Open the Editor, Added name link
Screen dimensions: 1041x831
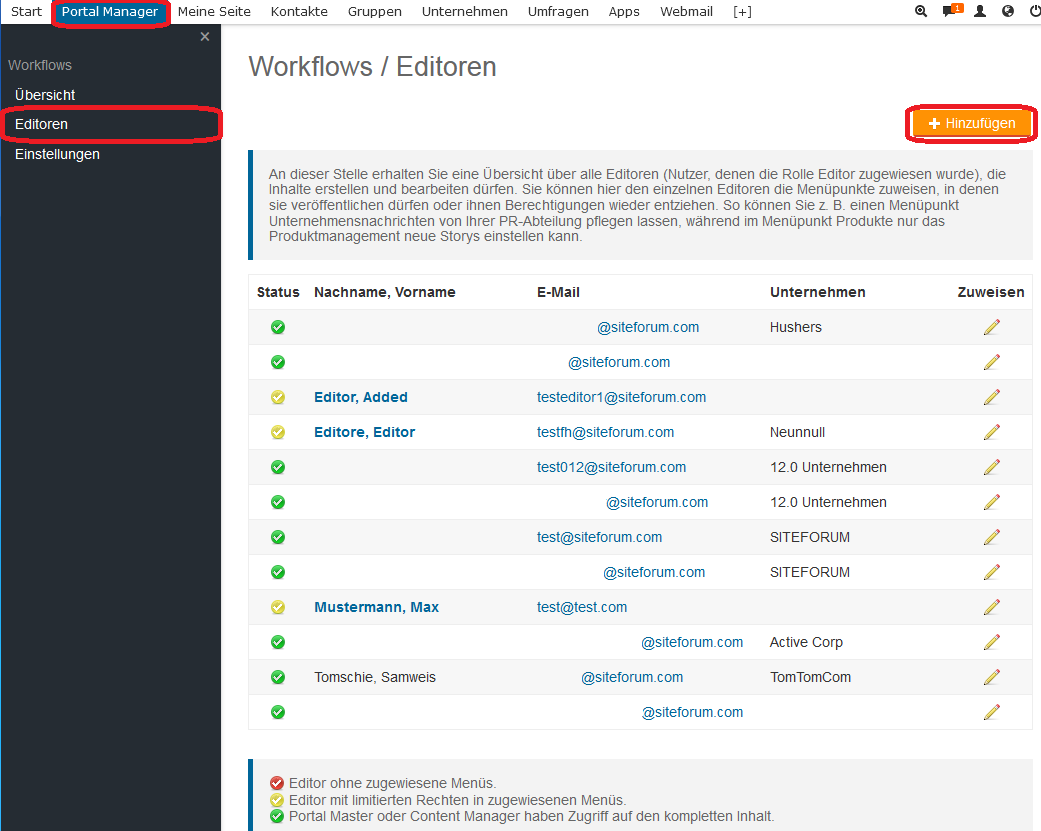360,397
